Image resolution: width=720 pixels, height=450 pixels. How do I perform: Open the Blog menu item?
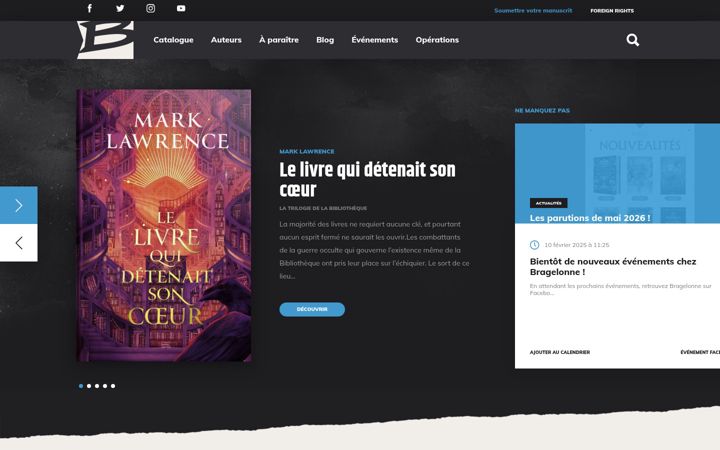(325, 40)
